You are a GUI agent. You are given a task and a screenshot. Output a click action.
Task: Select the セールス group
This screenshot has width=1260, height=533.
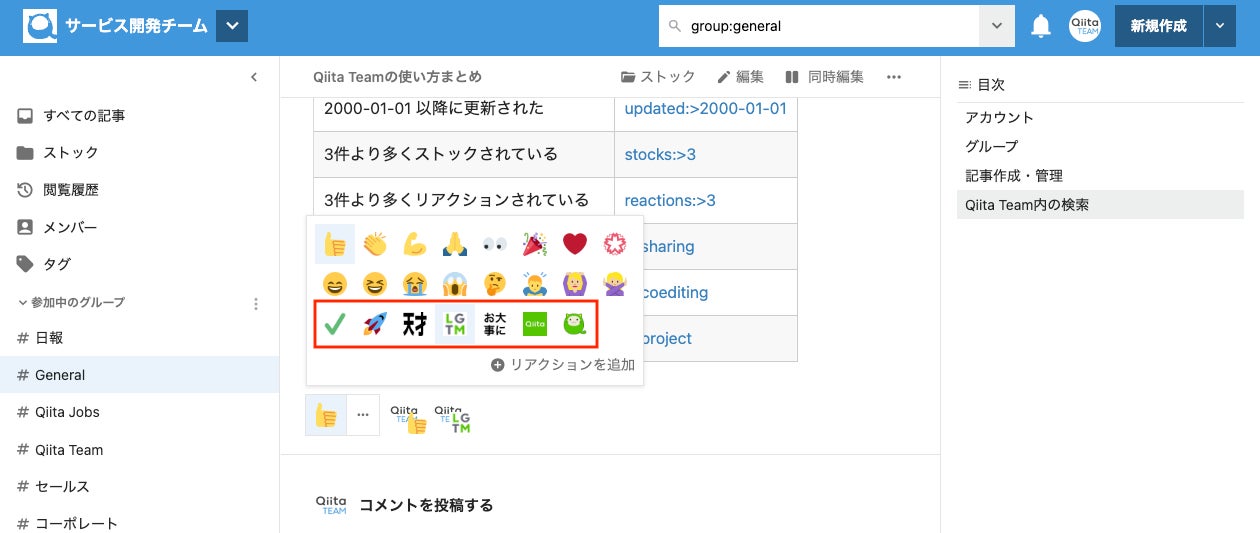point(139,486)
